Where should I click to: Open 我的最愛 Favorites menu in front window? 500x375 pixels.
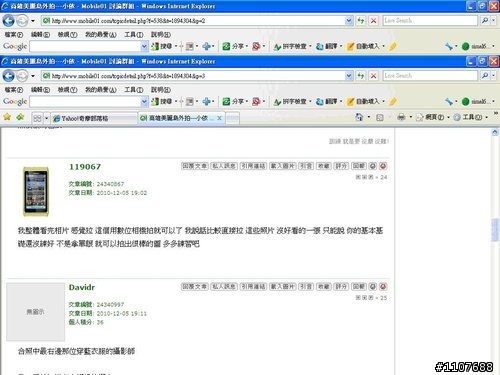101,90
